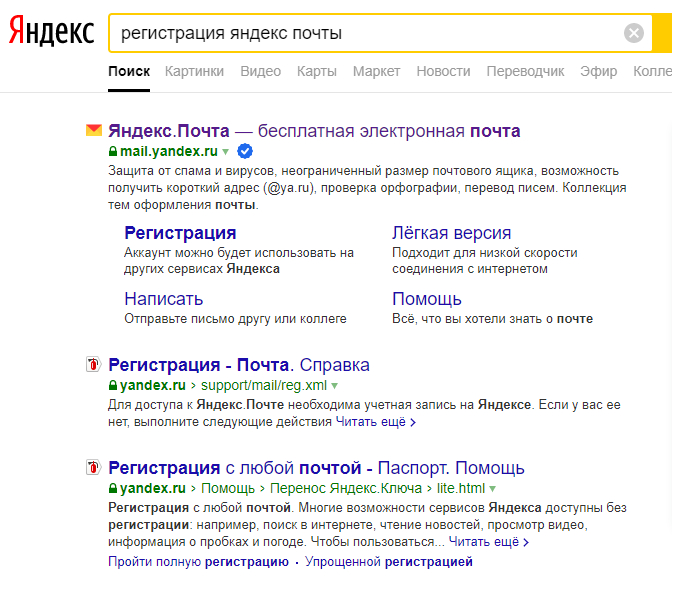Screen dimensions: 675x591
Task: Expand the dropdown arrow next to mail.yandex.ru
Action: coord(225,152)
